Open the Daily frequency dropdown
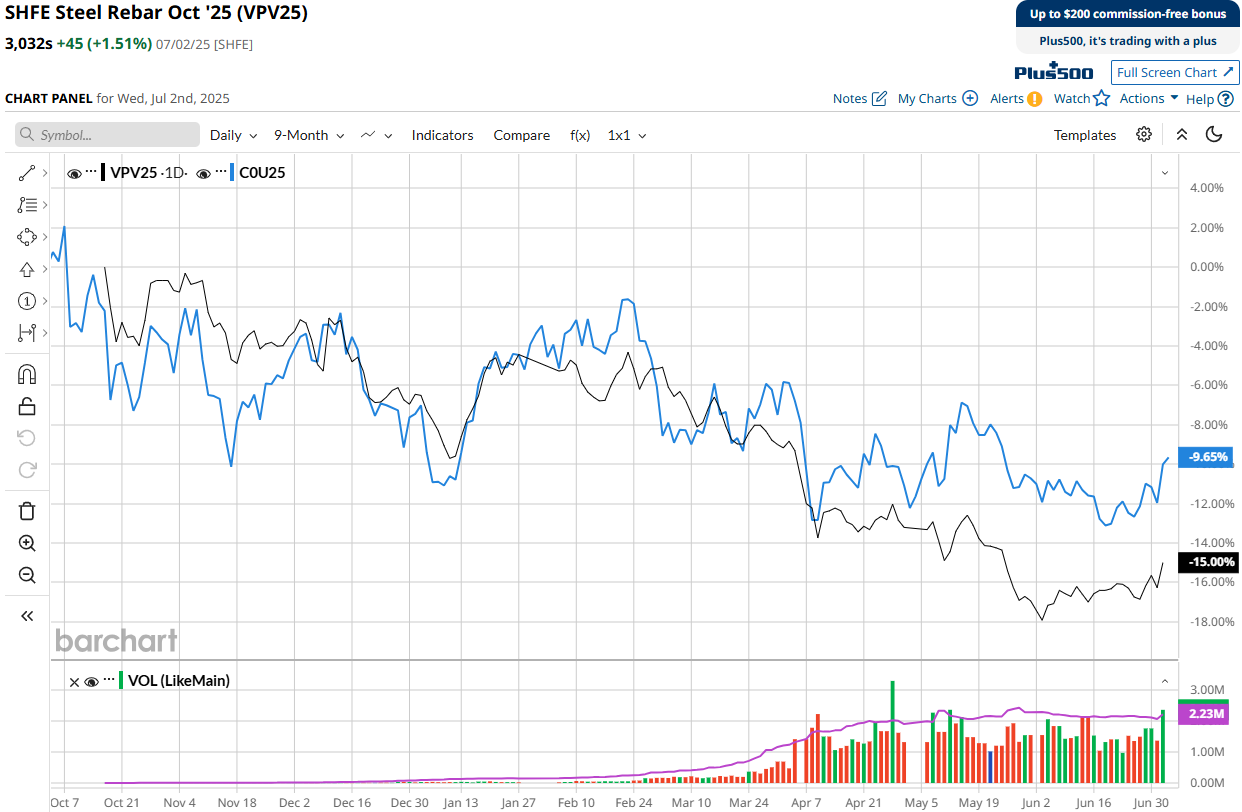Image resolution: width=1242 pixels, height=812 pixels. (233, 135)
